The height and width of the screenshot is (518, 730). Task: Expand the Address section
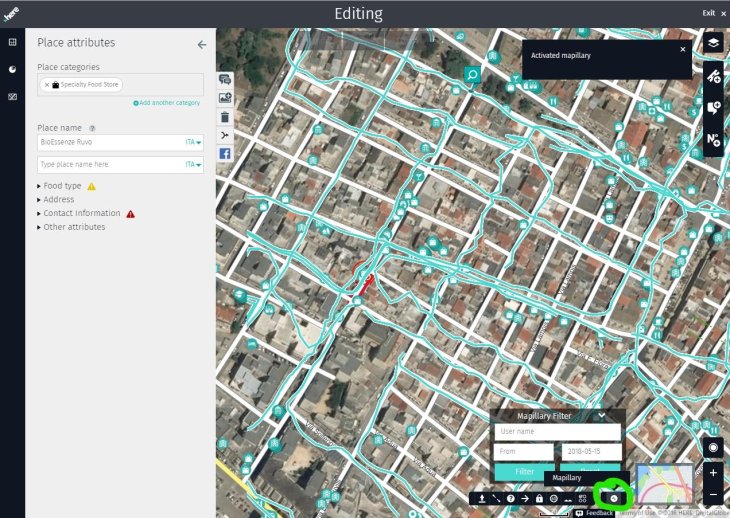(x=59, y=199)
